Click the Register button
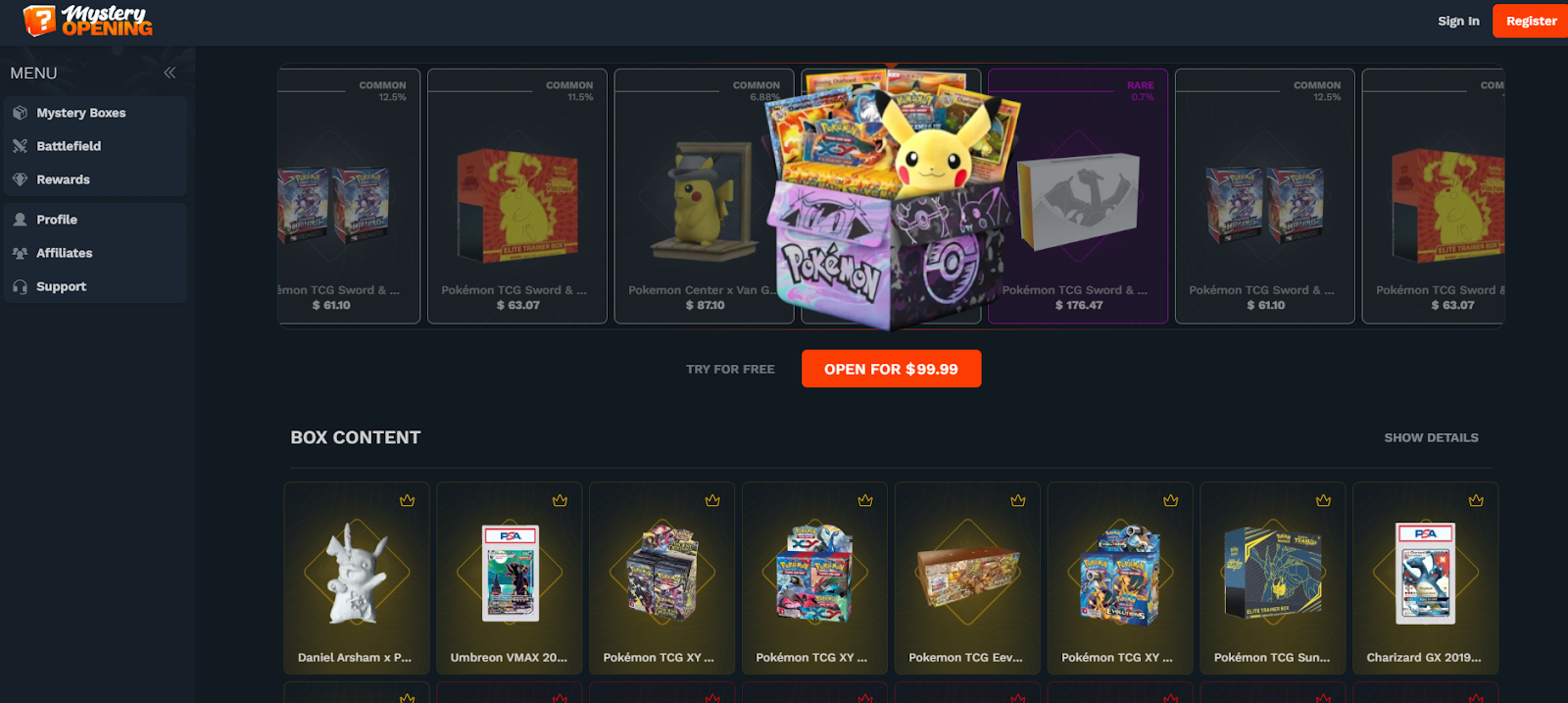 pyautogui.click(x=1531, y=21)
